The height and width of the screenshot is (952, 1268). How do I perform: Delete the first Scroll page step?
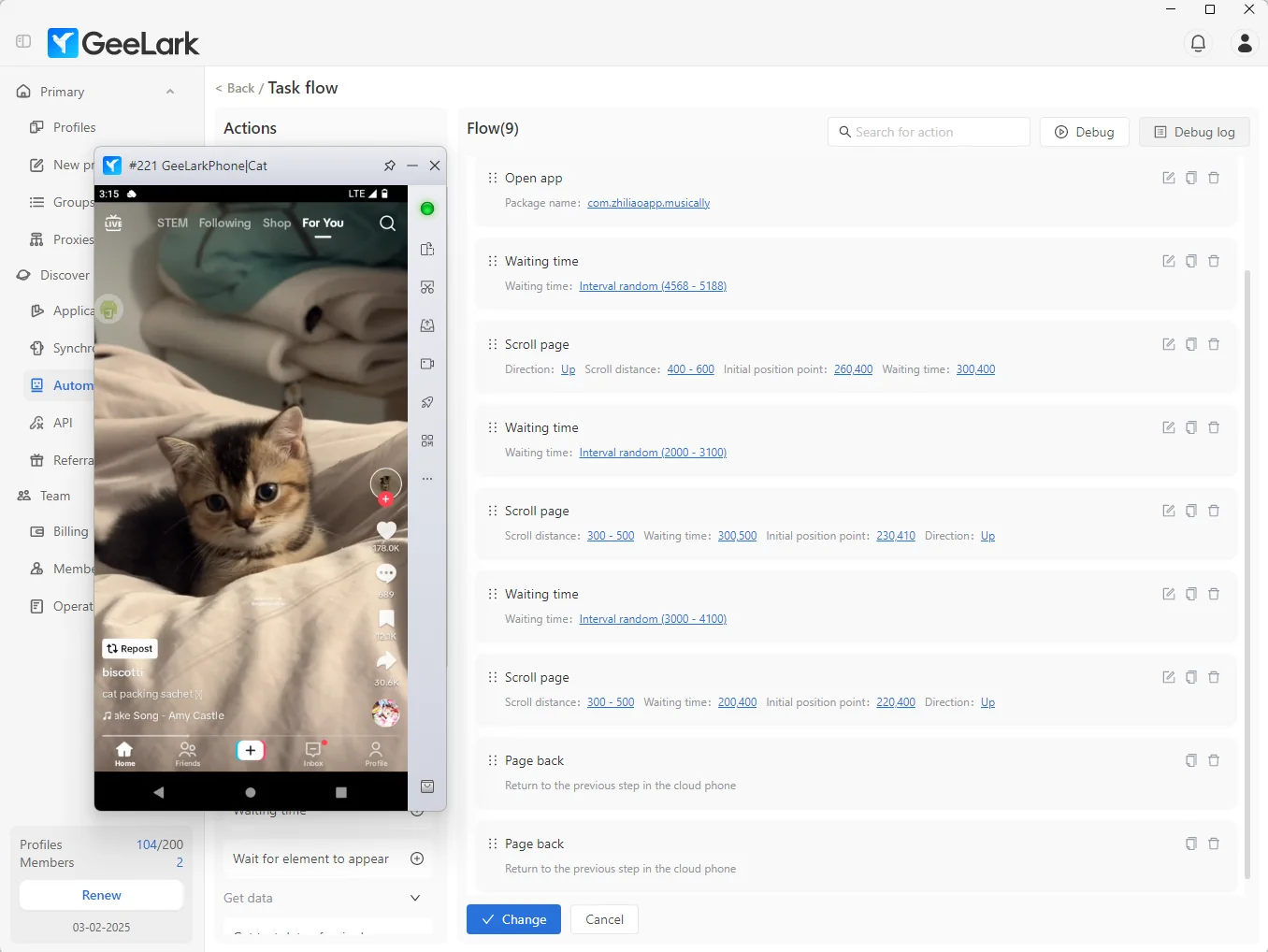pos(1214,344)
